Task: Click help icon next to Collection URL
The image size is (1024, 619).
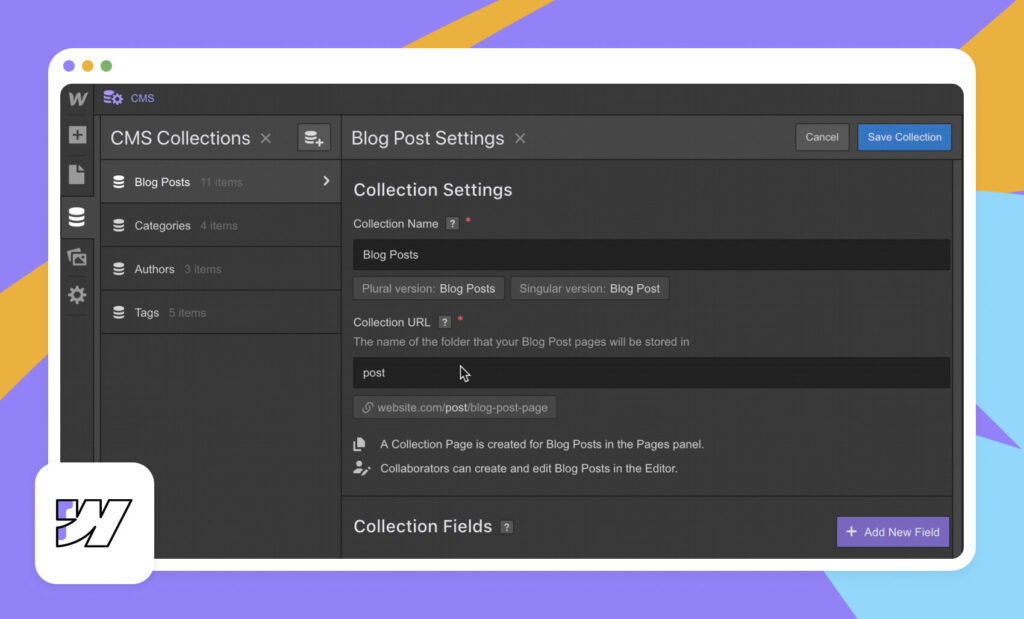Action: pyautogui.click(x=445, y=322)
